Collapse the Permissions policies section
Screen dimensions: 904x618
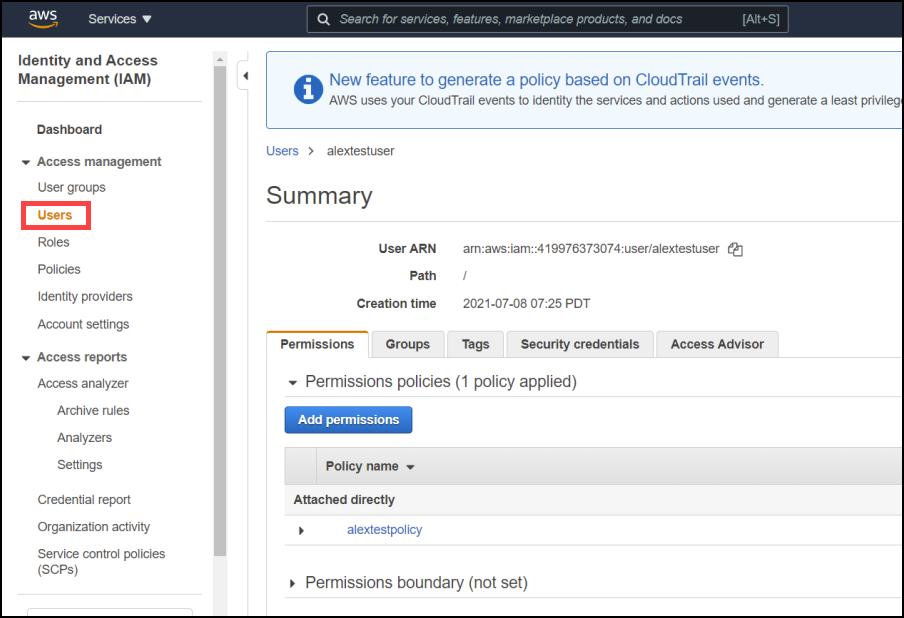(x=293, y=382)
